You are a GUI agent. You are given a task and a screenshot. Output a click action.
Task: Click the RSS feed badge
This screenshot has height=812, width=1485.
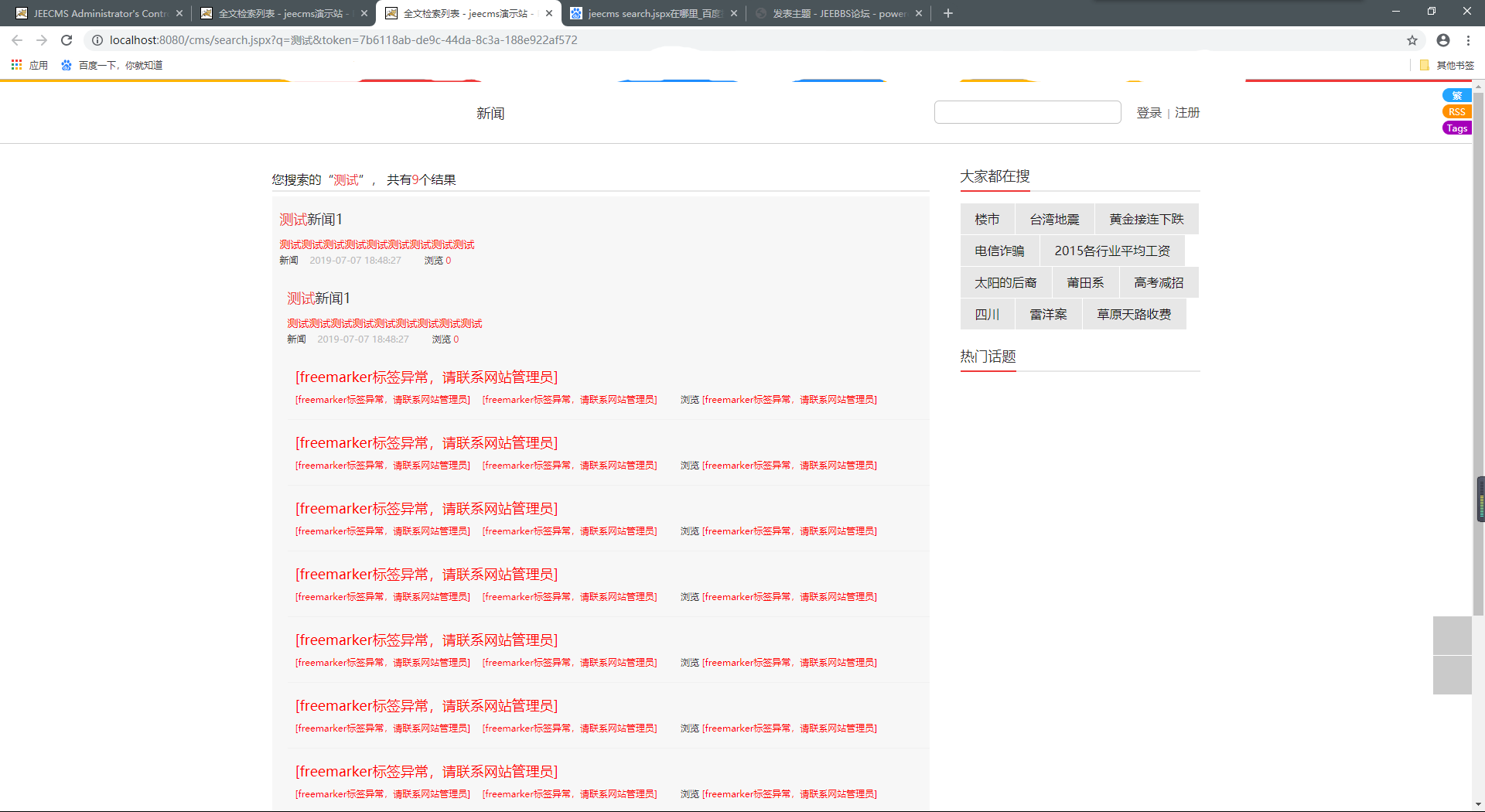click(x=1456, y=112)
